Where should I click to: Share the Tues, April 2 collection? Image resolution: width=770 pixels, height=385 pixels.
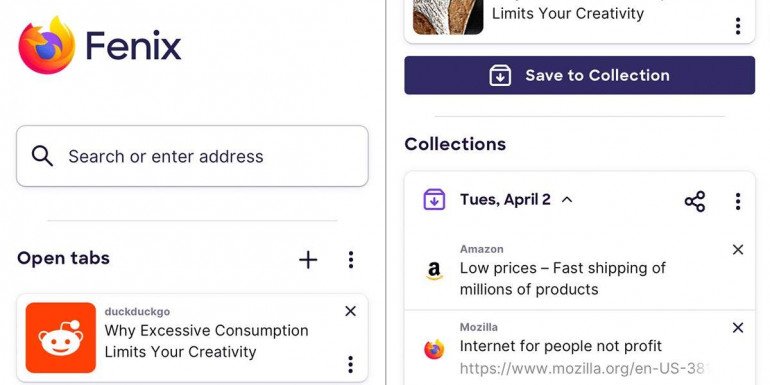[695, 201]
